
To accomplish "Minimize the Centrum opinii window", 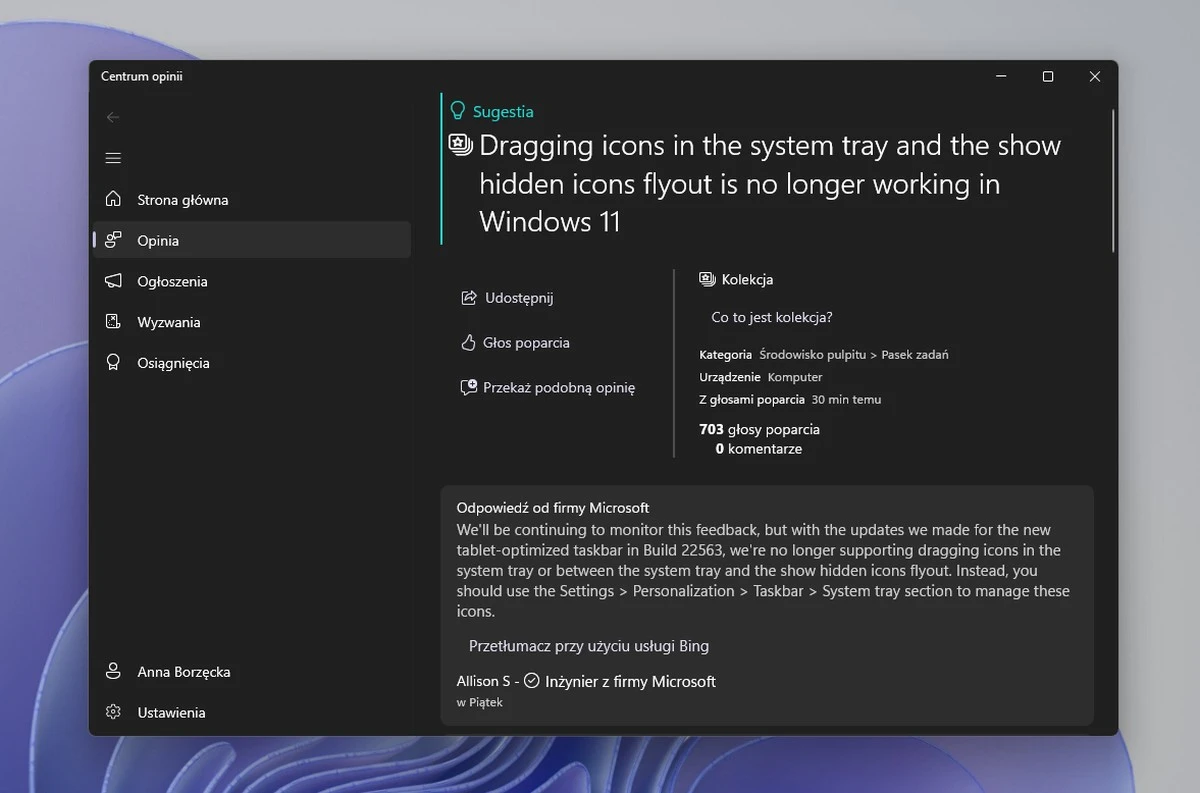I will tap(1001, 77).
